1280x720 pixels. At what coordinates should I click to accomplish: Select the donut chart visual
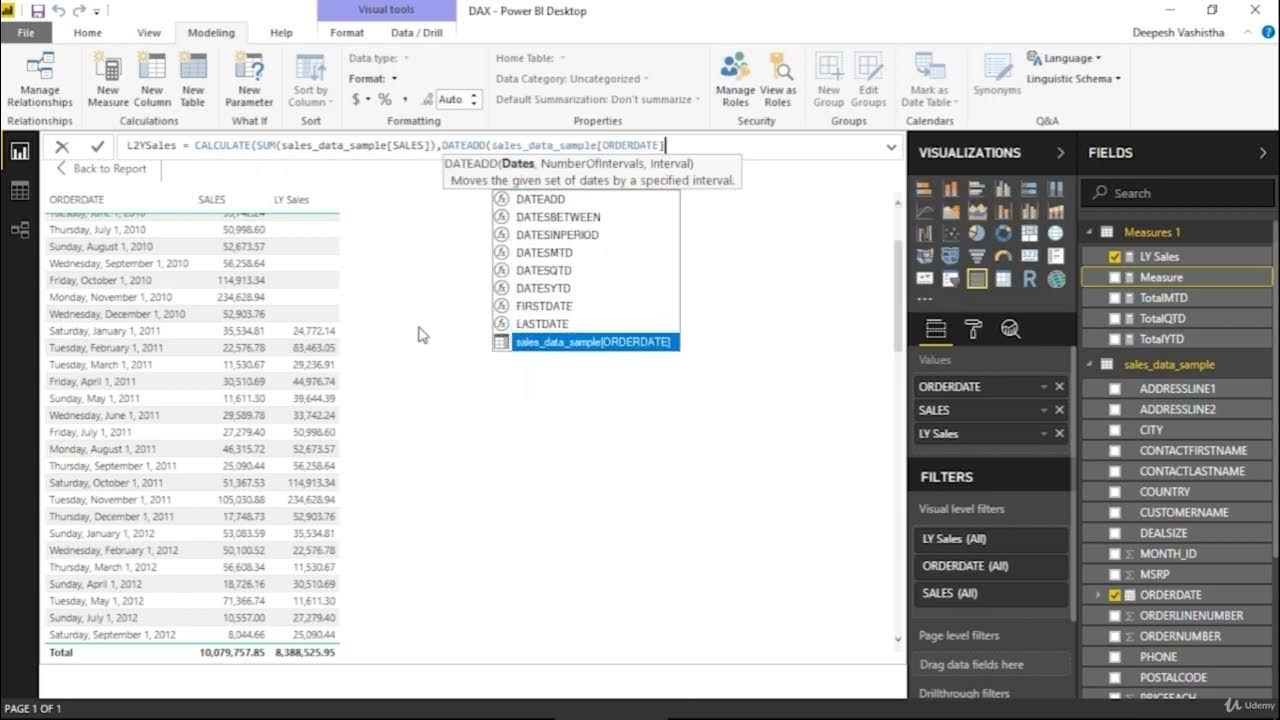click(1003, 233)
